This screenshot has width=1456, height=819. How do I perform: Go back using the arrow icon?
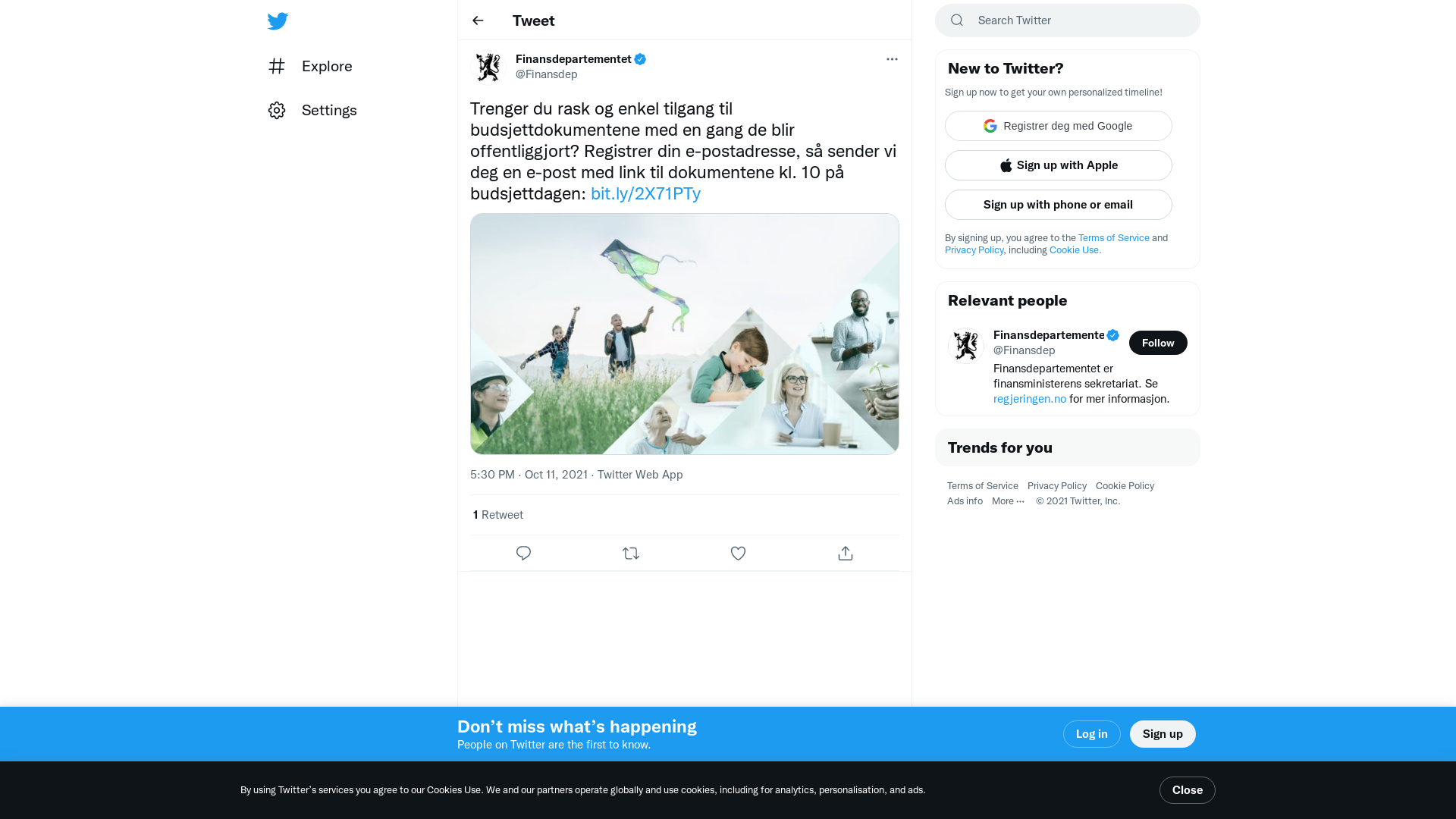tap(478, 20)
